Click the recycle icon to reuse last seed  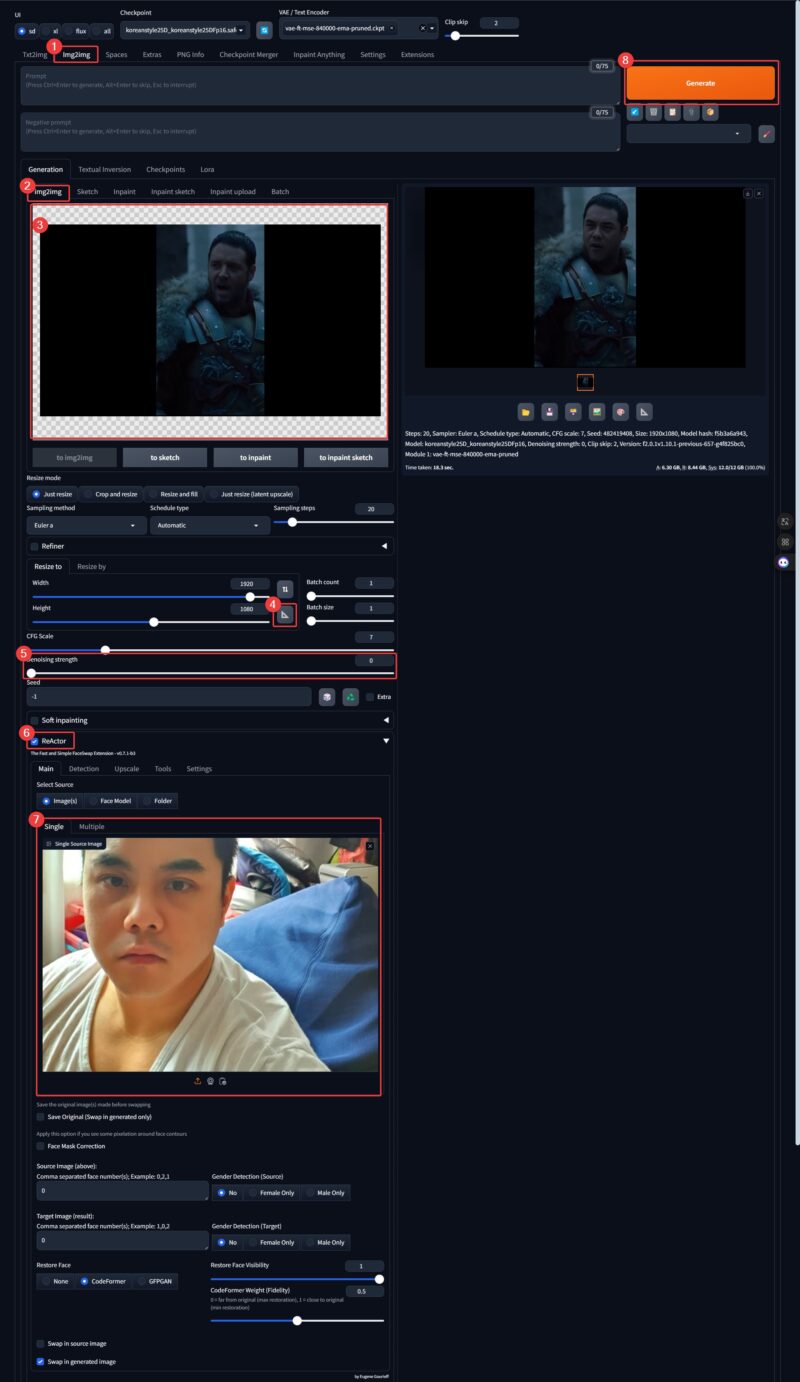(351, 697)
